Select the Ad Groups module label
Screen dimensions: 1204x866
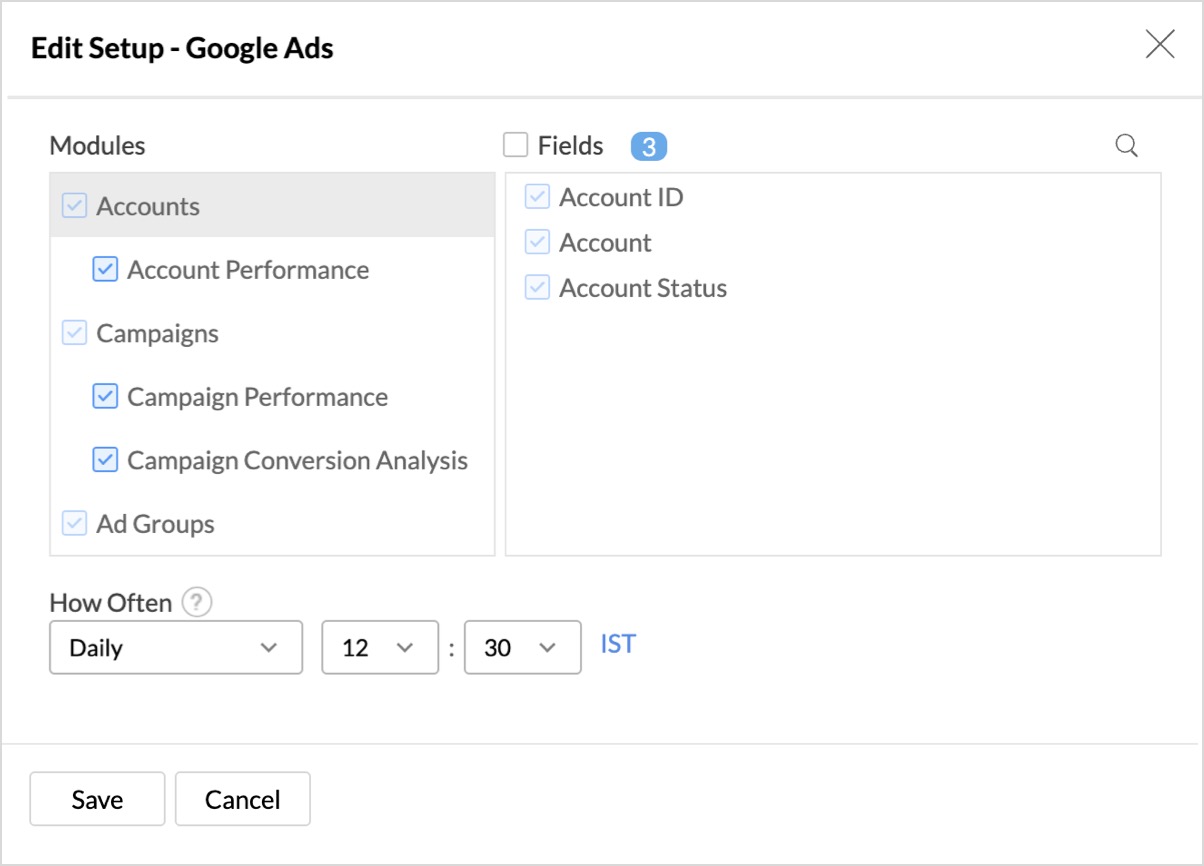pos(155,523)
